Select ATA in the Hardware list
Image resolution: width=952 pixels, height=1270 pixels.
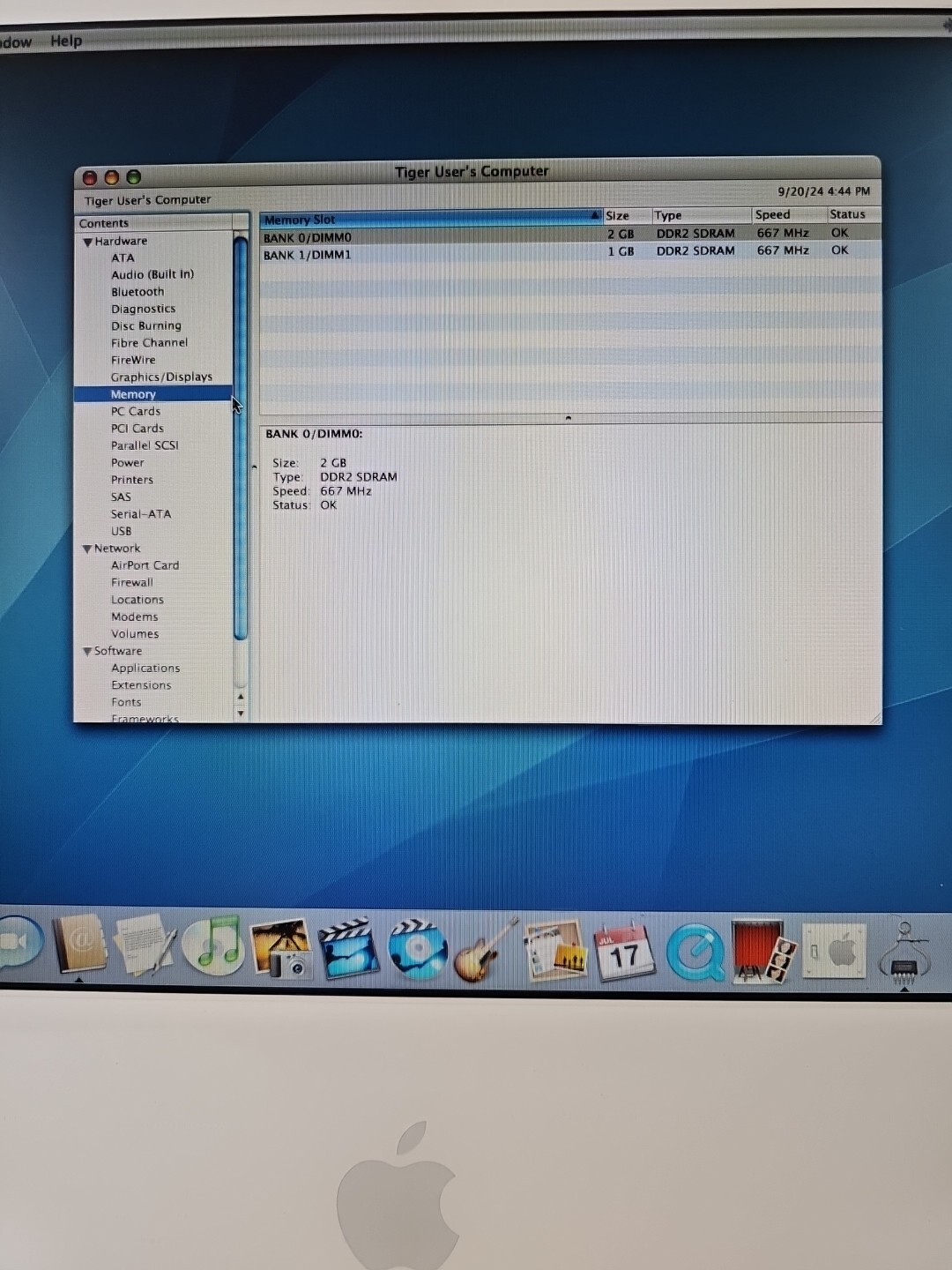(123, 258)
